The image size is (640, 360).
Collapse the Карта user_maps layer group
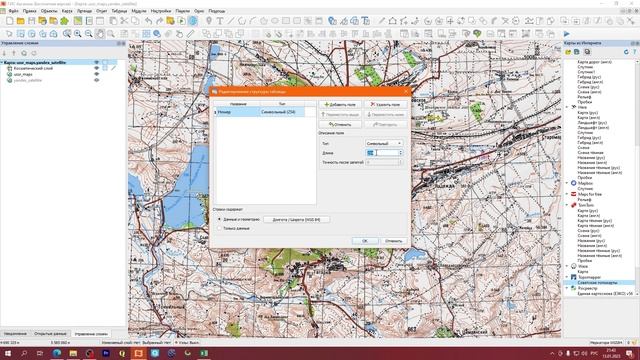tap(2, 62)
